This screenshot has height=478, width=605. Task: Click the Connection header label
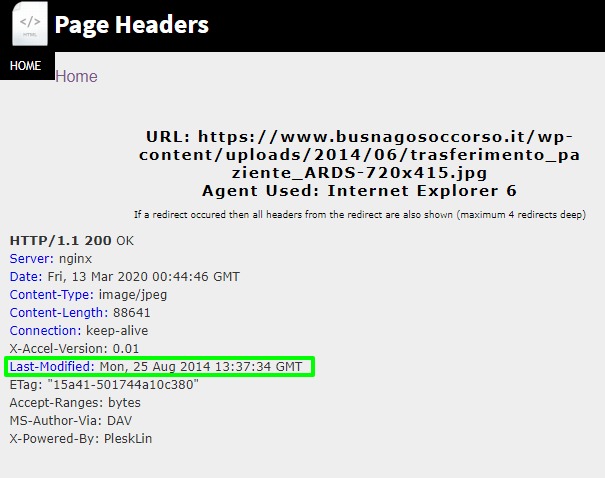[46, 331]
